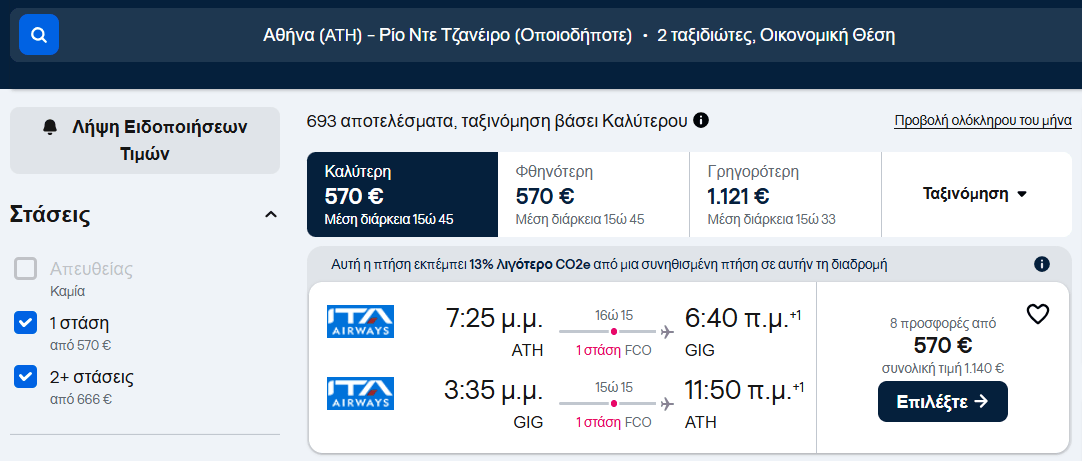Select the Καλύτερη sorting tab
Viewport: 1082px width, 461px height.
click(x=402, y=194)
